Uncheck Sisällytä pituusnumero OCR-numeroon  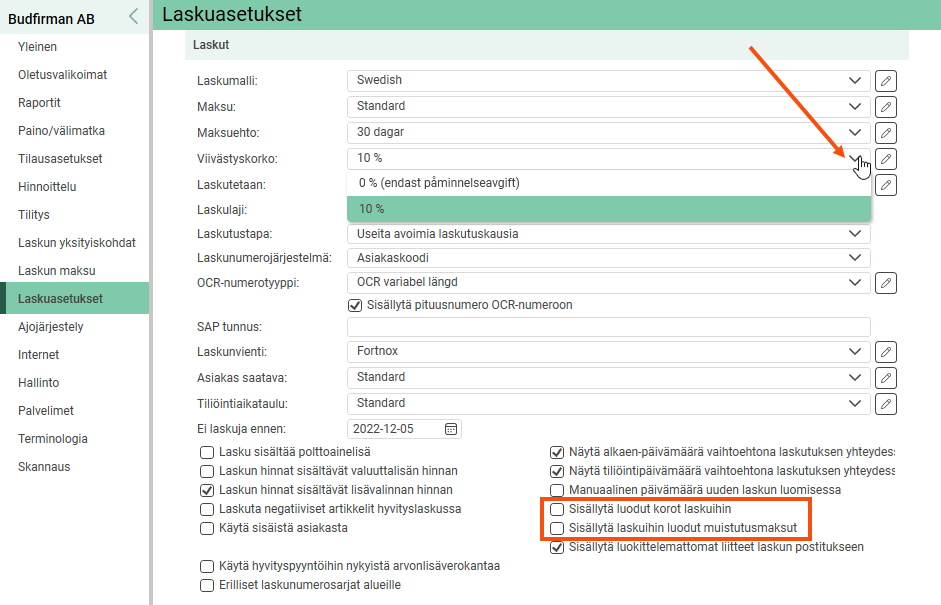click(x=354, y=305)
